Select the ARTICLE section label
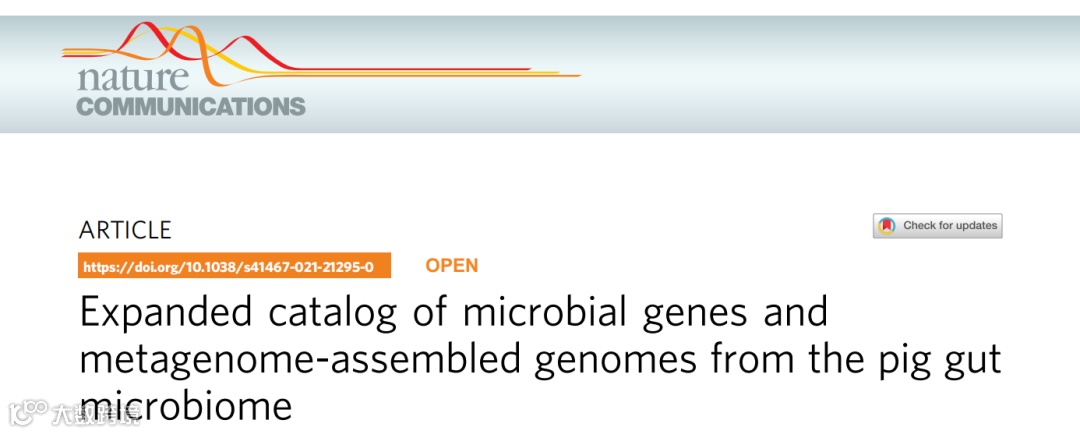The height and width of the screenshot is (434, 1080). pos(125,229)
